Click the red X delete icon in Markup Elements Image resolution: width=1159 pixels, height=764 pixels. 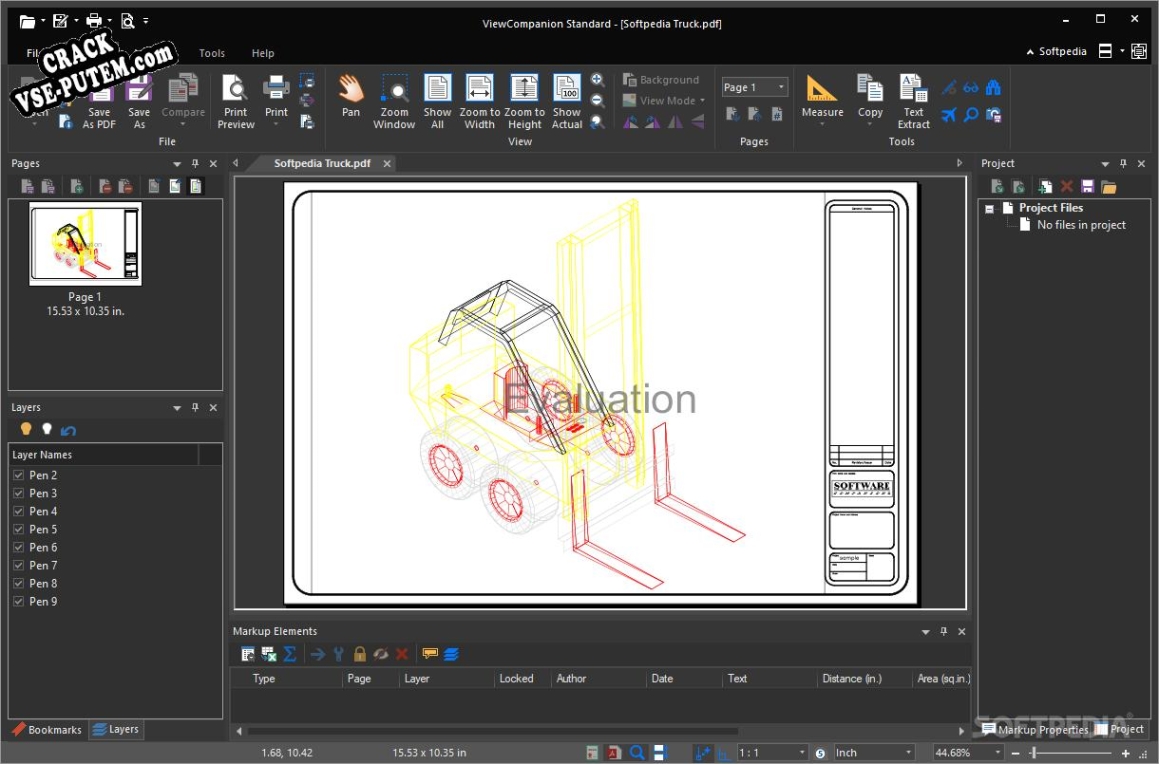point(402,654)
